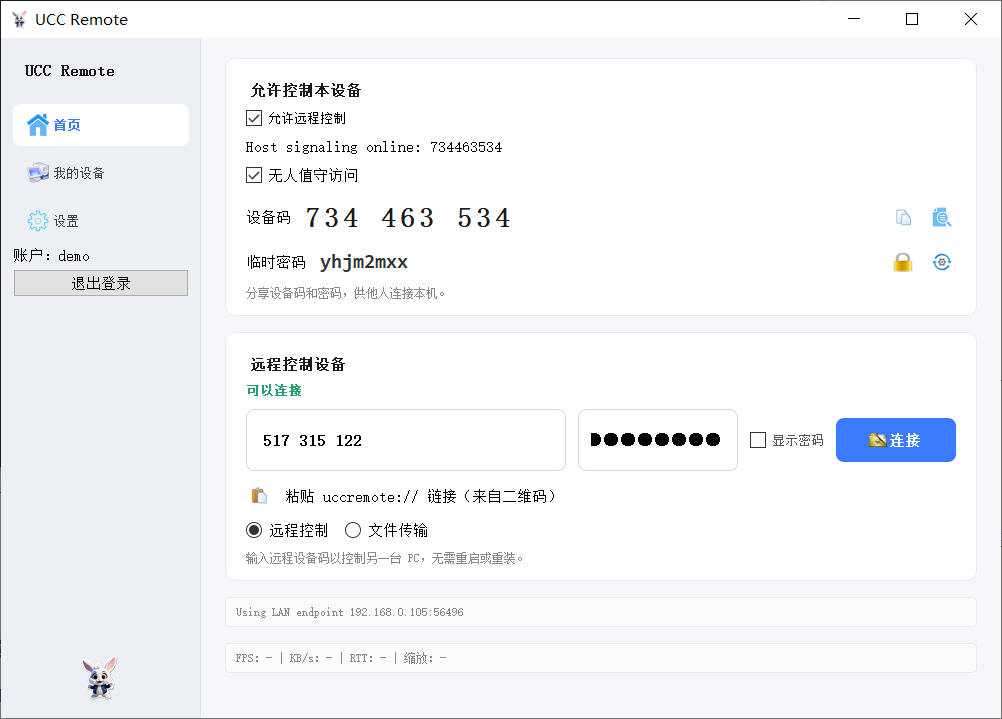Click the blue 连接 connect button
This screenshot has height=719, width=1002.
[895, 440]
